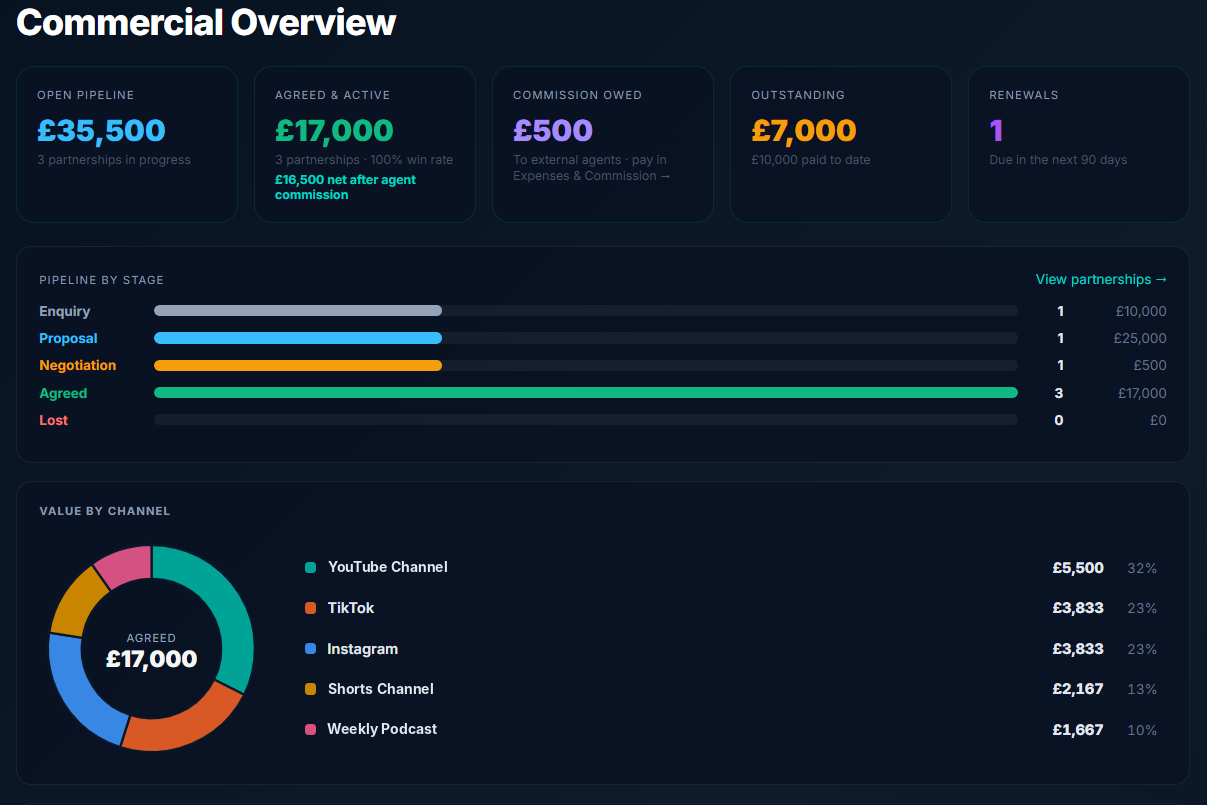This screenshot has height=805, width=1207.
Task: Click the 10% Weekly Podcast share
Action: (x=1142, y=730)
